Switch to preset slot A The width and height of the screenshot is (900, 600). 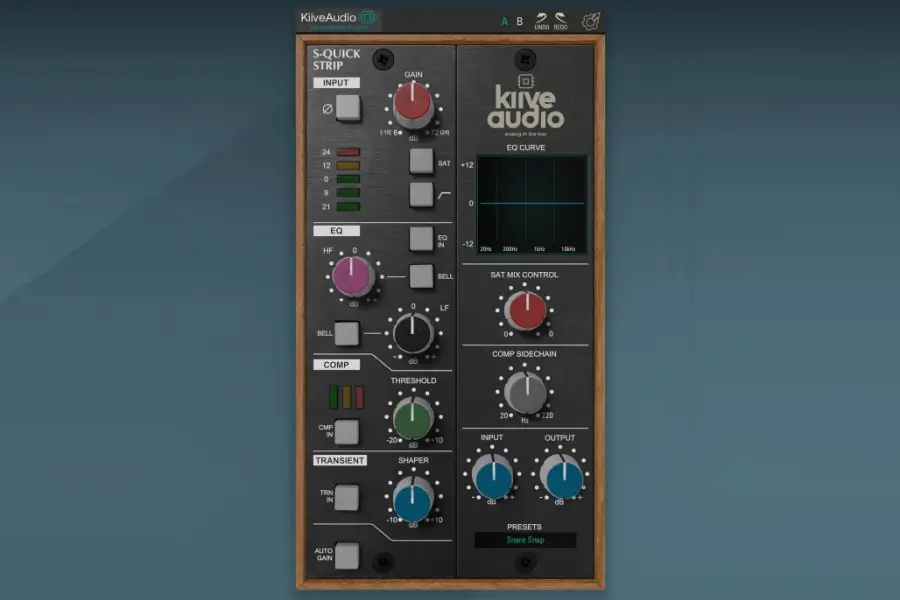505,21
